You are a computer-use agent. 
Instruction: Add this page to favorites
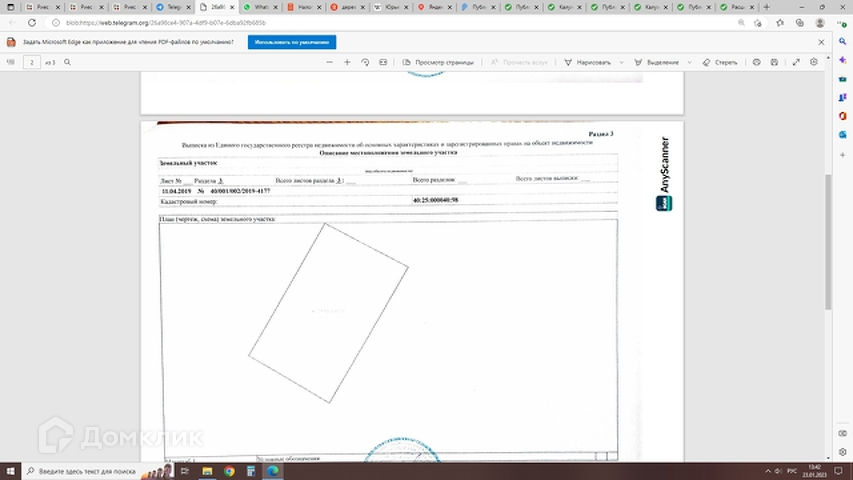[758, 23]
